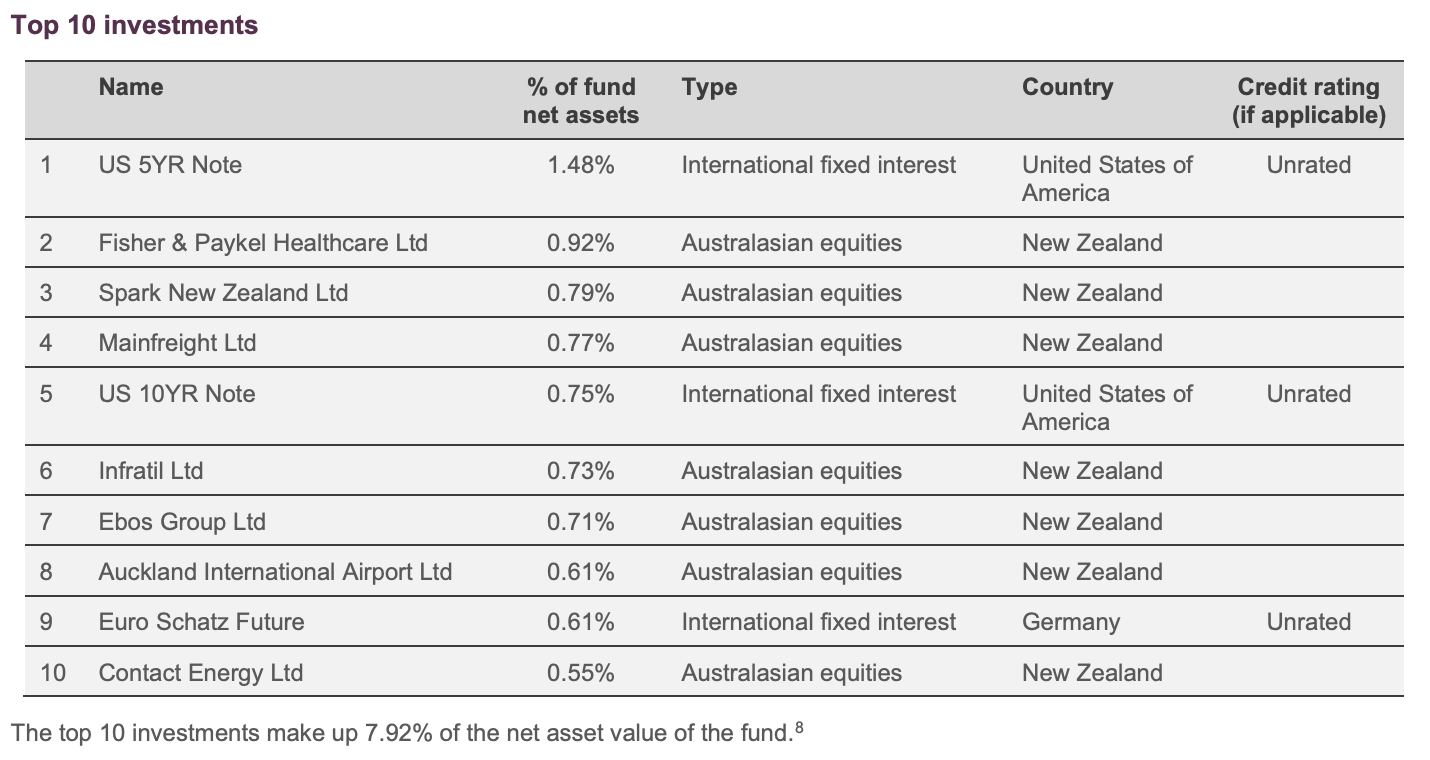Viewport: 1430px width, 760px height.
Task: Open footnote 8 superscript reference link
Action: [799, 729]
